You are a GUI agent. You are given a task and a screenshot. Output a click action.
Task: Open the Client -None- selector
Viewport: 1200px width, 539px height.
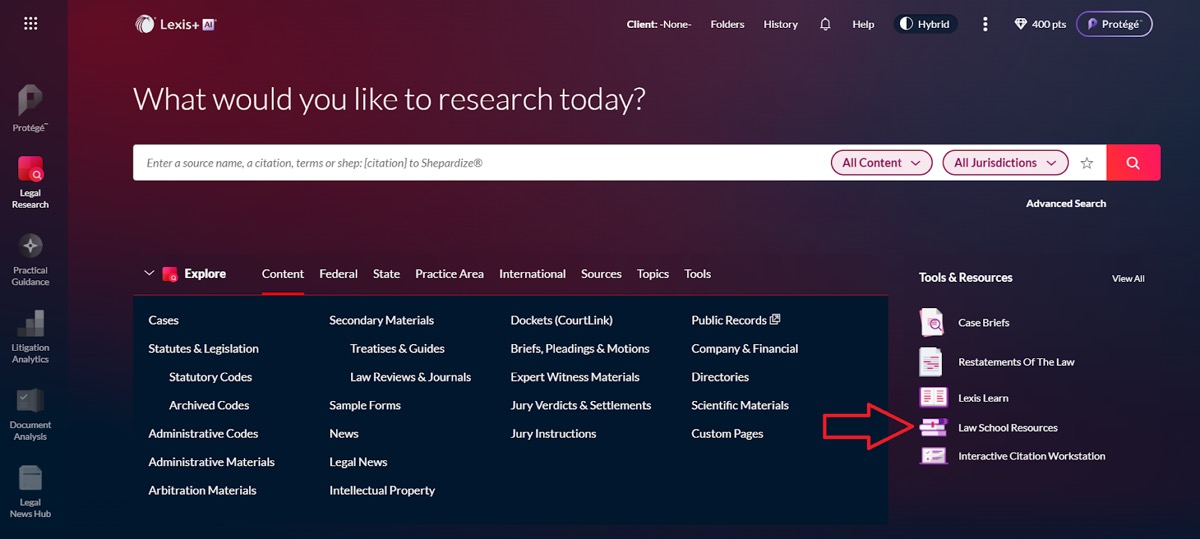[659, 24]
